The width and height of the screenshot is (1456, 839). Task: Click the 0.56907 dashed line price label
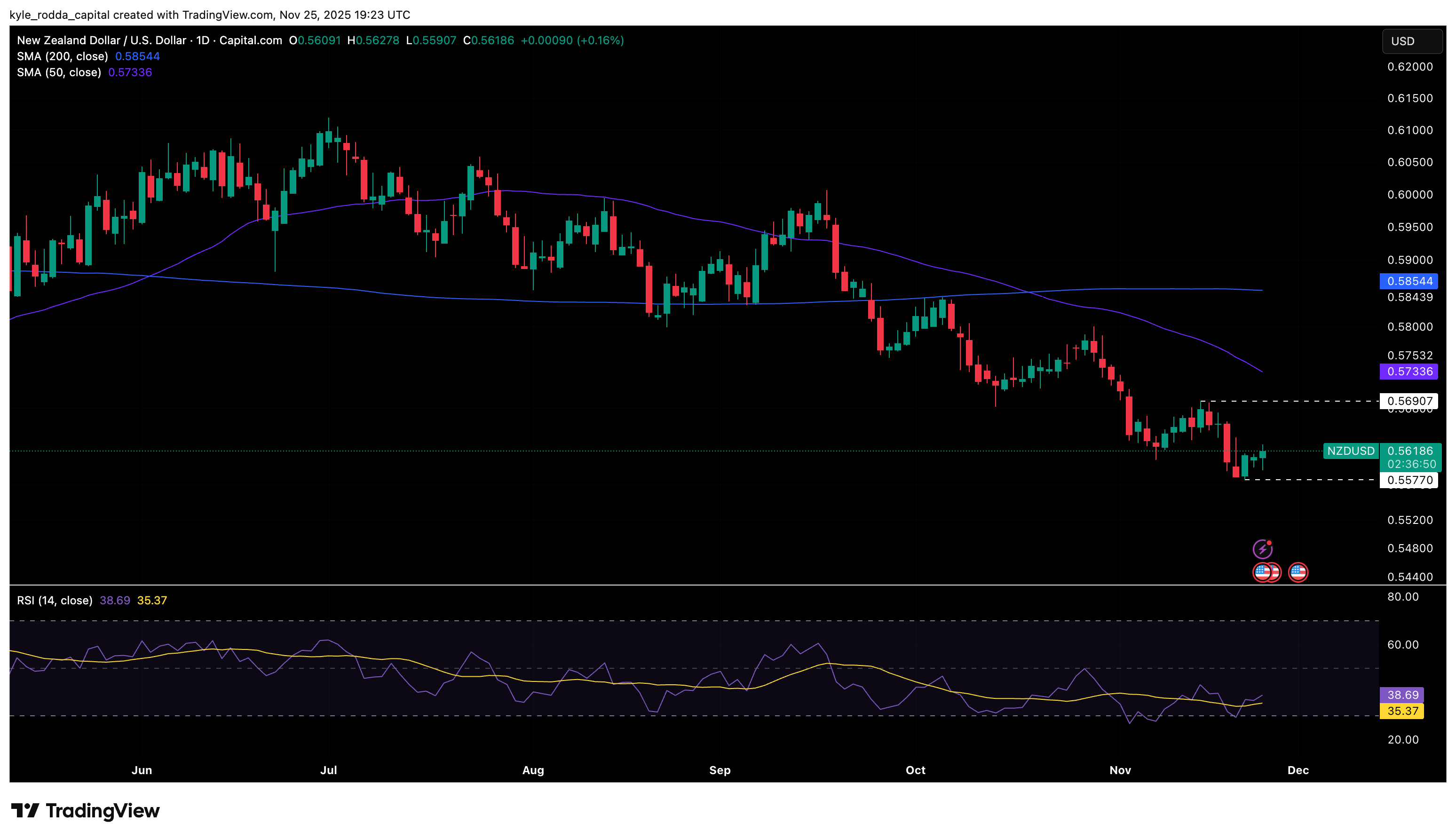[x=1409, y=401]
